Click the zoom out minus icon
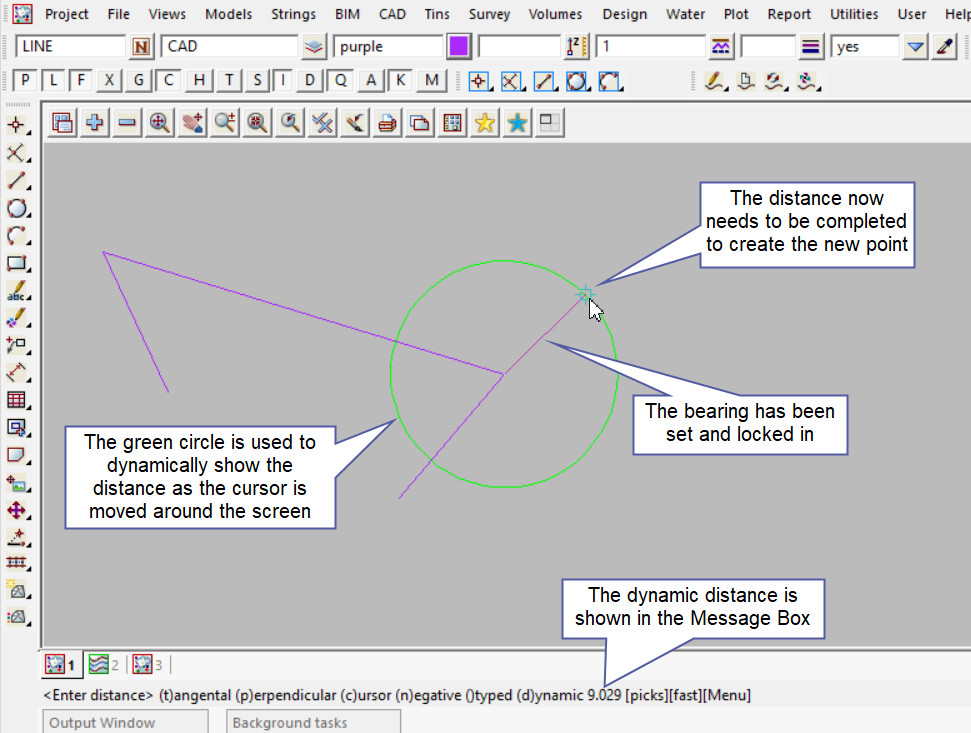The image size is (971, 733). pyautogui.click(x=127, y=122)
